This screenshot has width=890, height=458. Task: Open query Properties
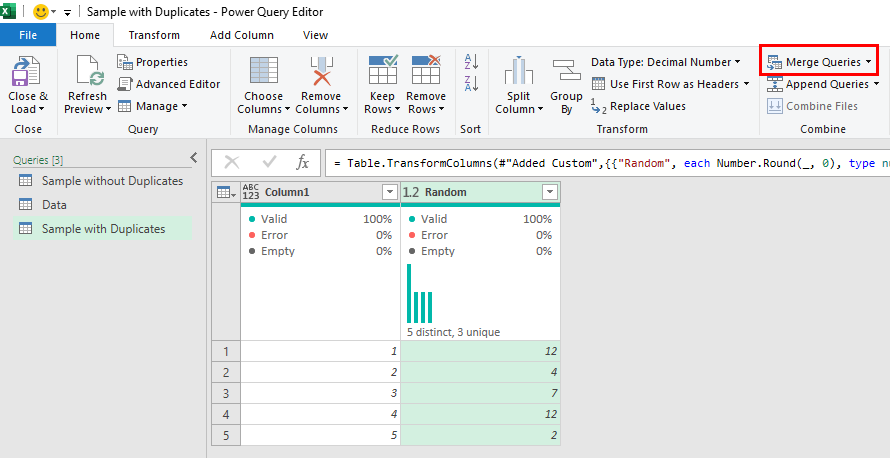tap(153, 62)
